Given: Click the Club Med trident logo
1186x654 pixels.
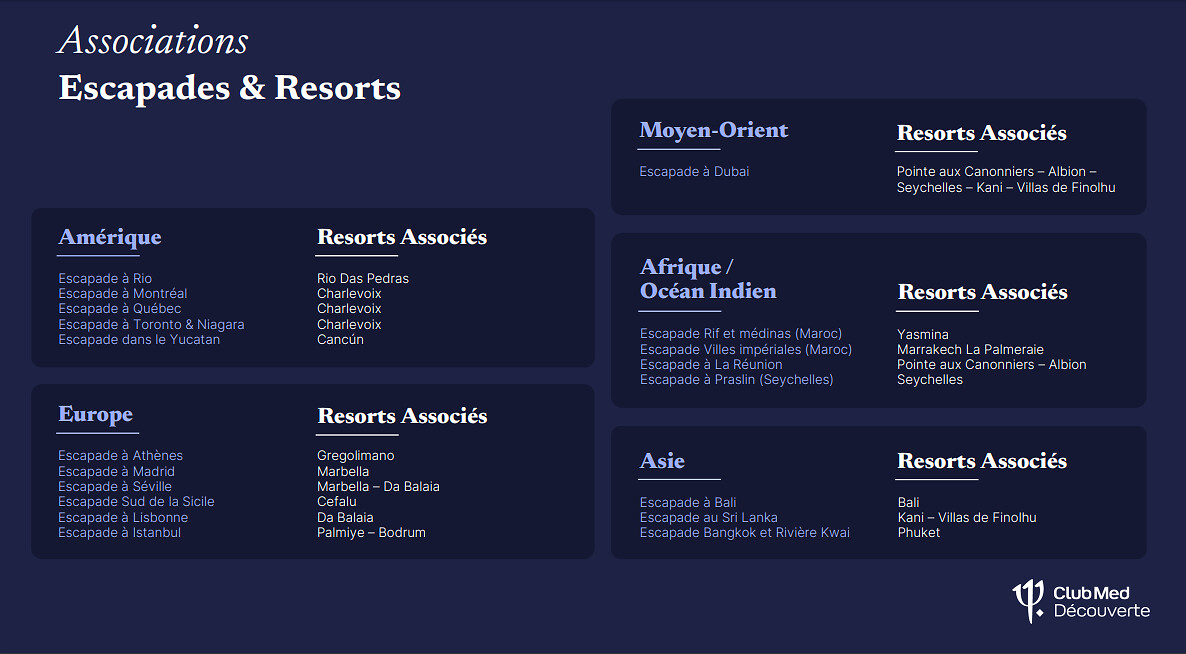Looking at the screenshot, I should (x=1029, y=601).
